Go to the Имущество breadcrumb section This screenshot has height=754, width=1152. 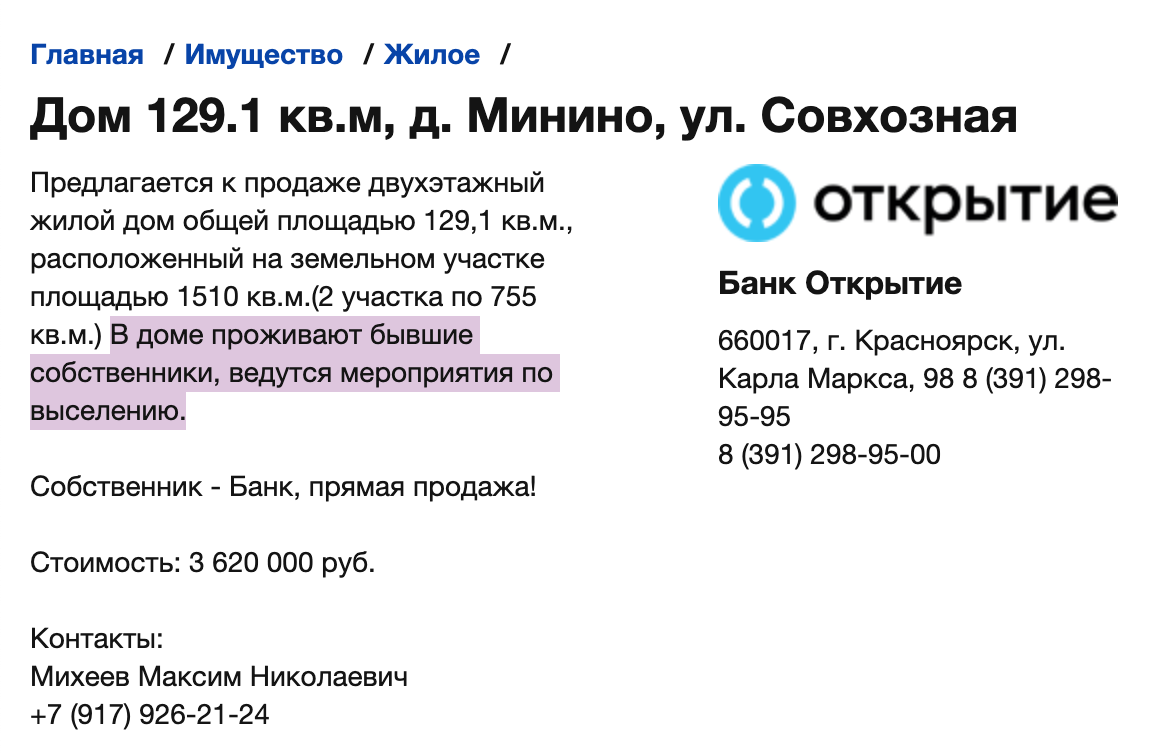264,55
